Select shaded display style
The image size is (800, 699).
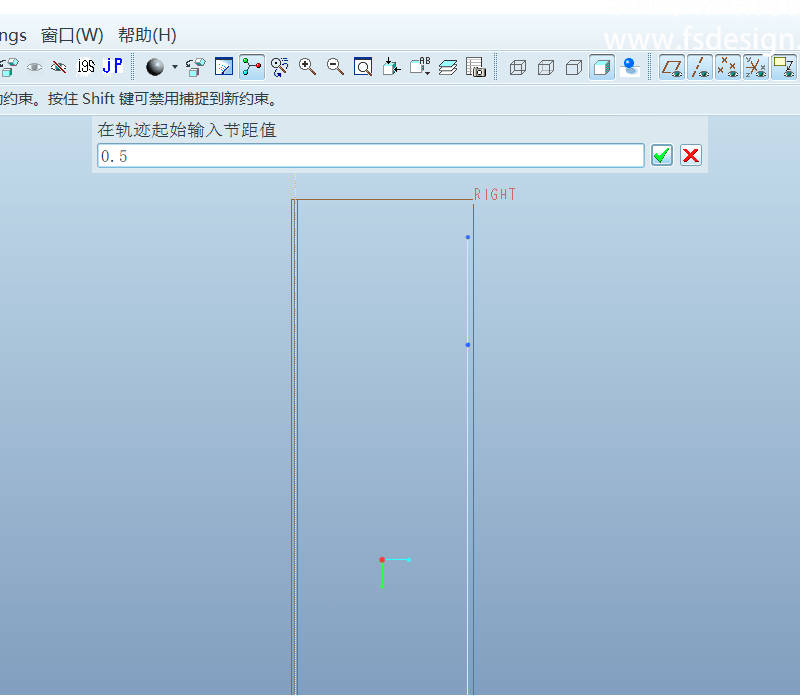[x=602, y=67]
